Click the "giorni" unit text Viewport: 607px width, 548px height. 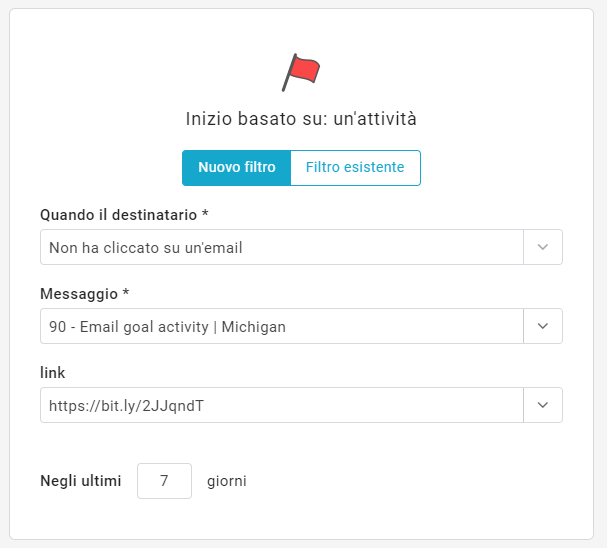pyautogui.click(x=227, y=481)
